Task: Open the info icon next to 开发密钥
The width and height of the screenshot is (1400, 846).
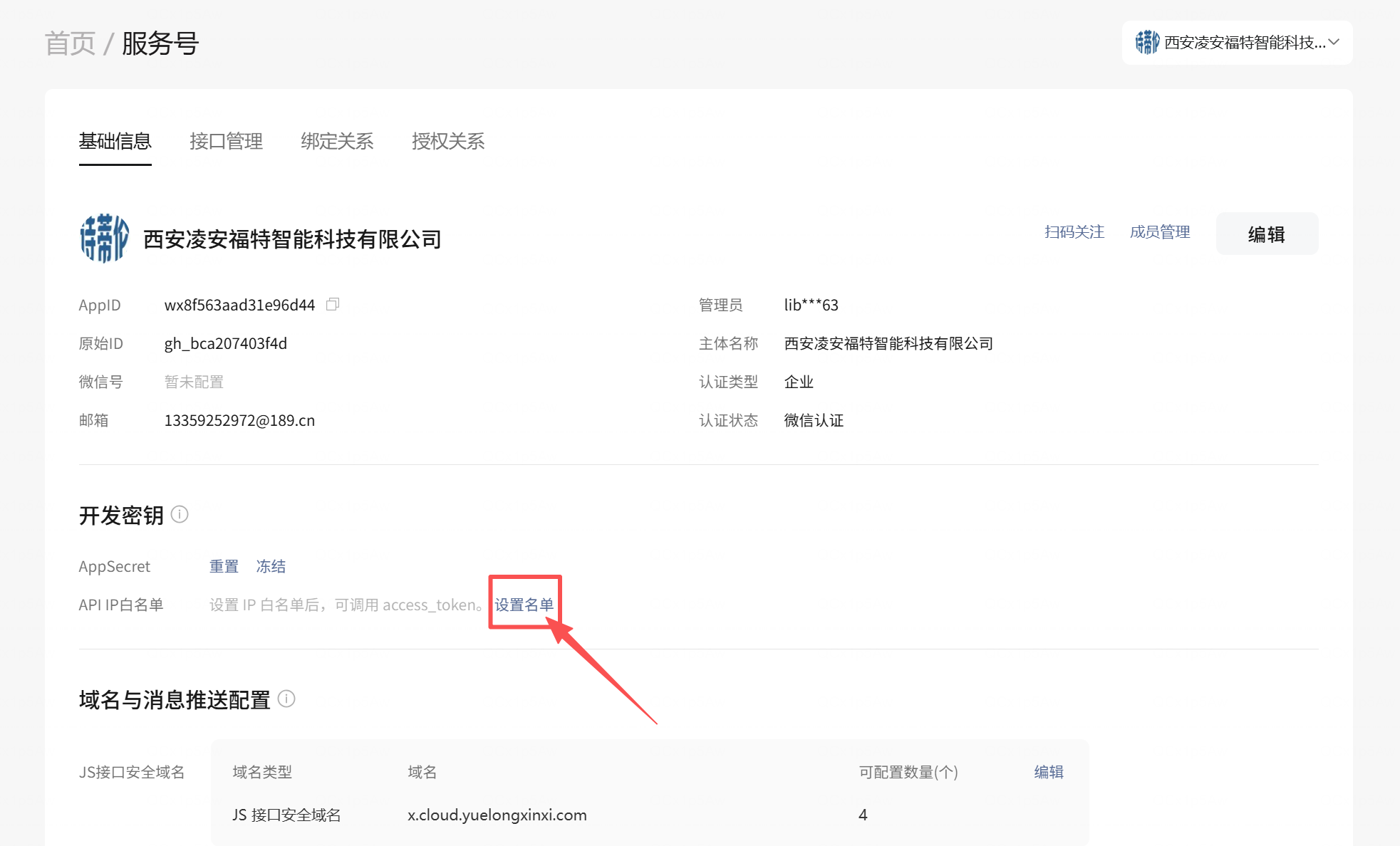Action: click(x=180, y=514)
